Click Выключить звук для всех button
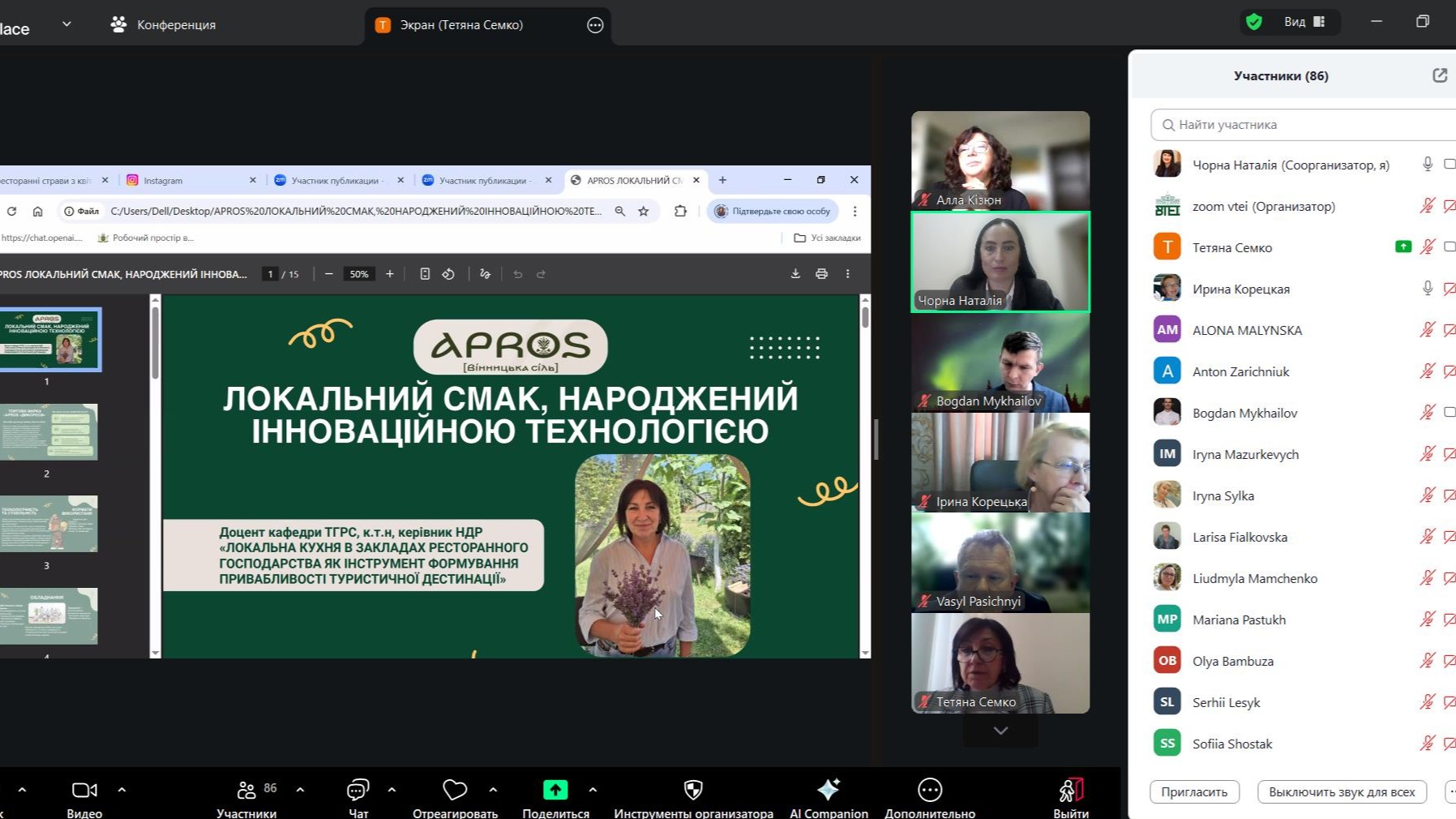Screen dimensions: 1456x819 1342,791
